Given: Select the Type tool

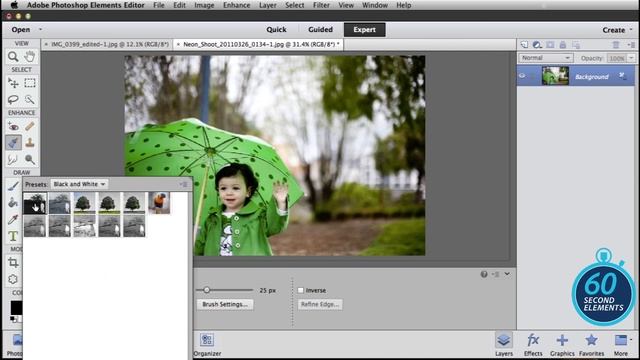Looking at the screenshot, I should click(13, 236).
